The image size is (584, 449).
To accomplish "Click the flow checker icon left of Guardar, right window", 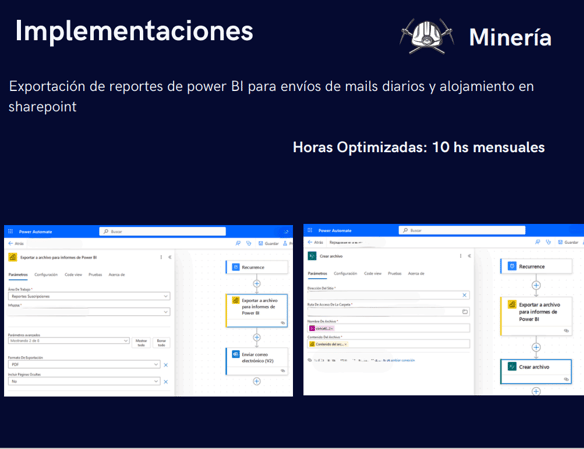I will coord(548,242).
